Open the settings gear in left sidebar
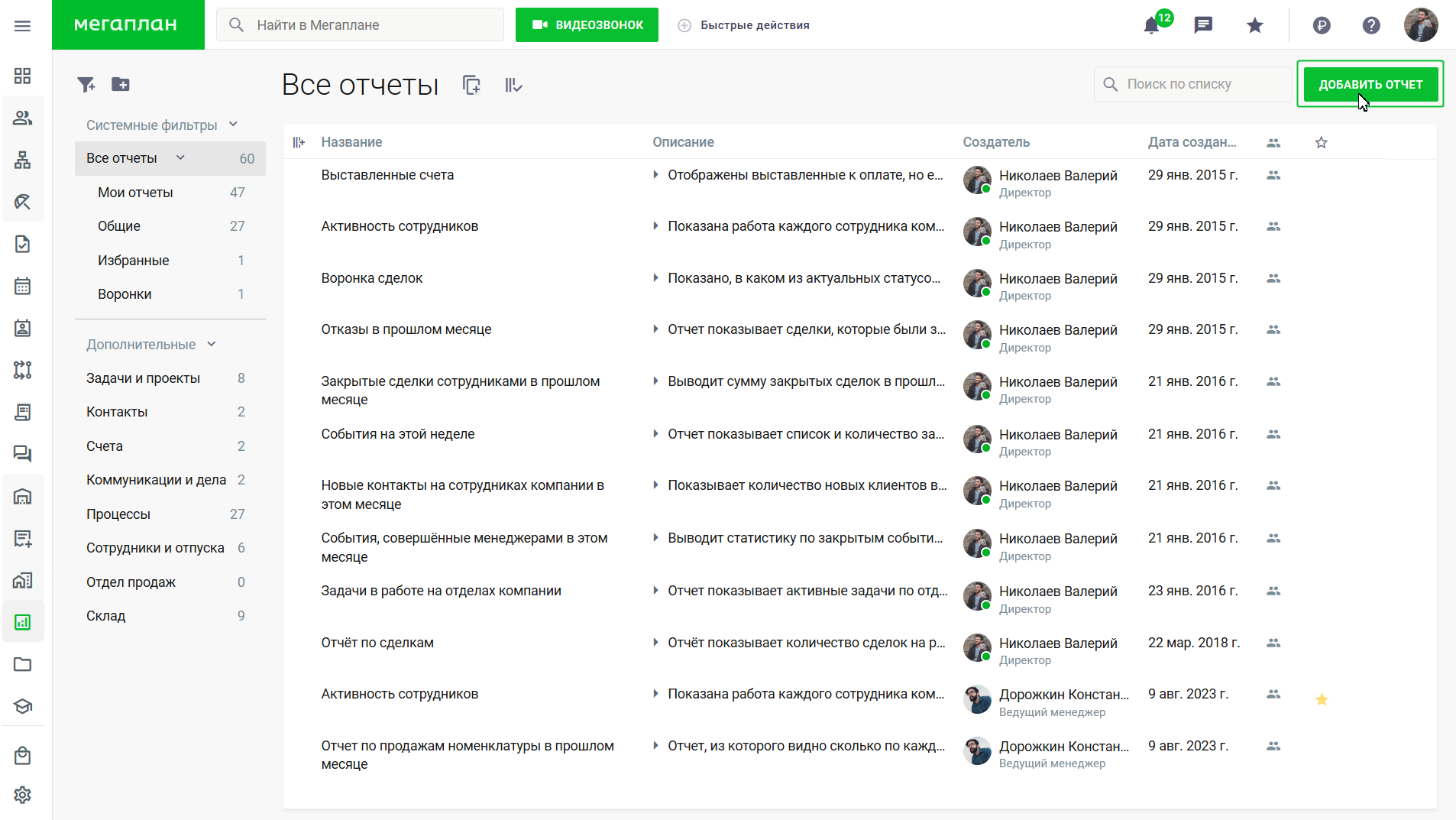Screen dimensions: 1456x820 pos(23,795)
